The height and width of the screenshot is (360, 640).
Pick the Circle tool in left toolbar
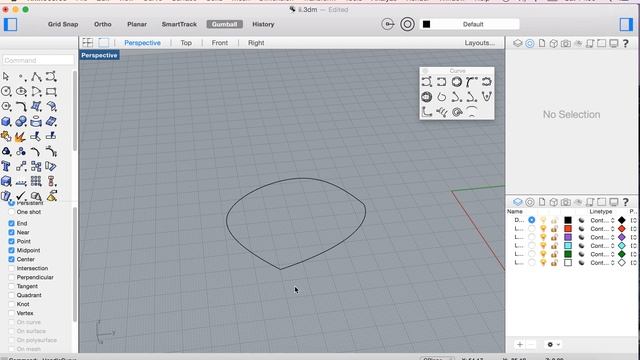pyautogui.click(x=6, y=91)
